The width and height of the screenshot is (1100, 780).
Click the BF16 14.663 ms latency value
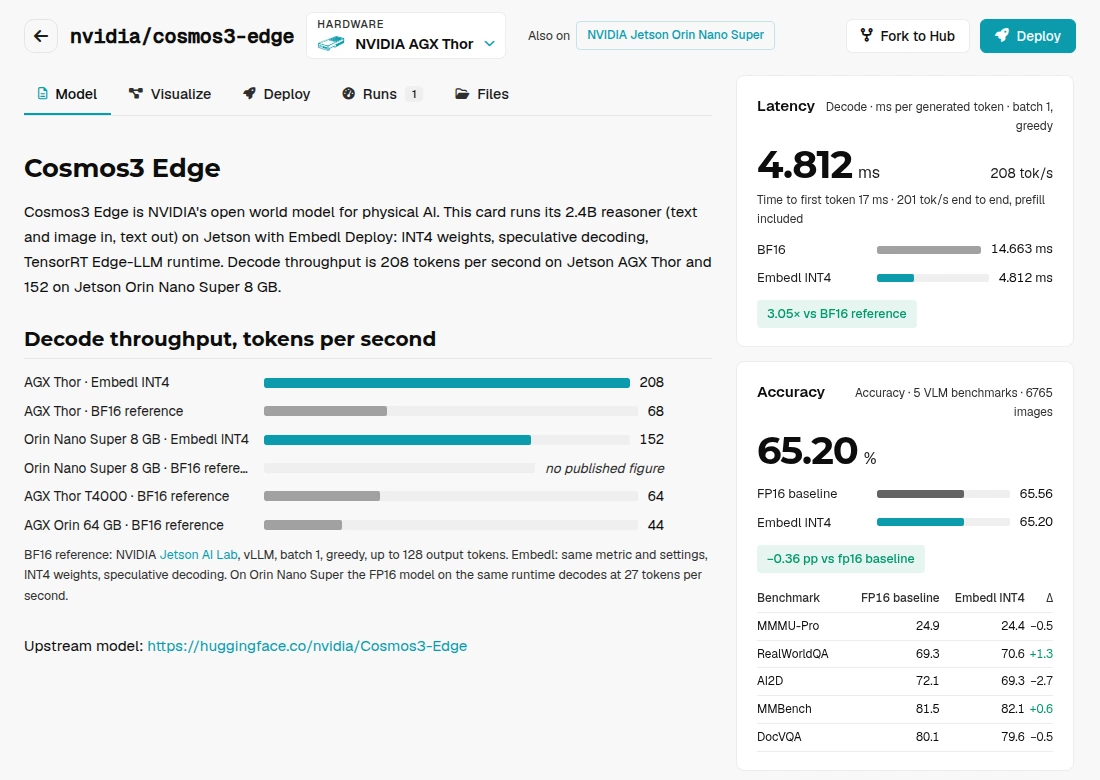pyautogui.click(x=1021, y=249)
